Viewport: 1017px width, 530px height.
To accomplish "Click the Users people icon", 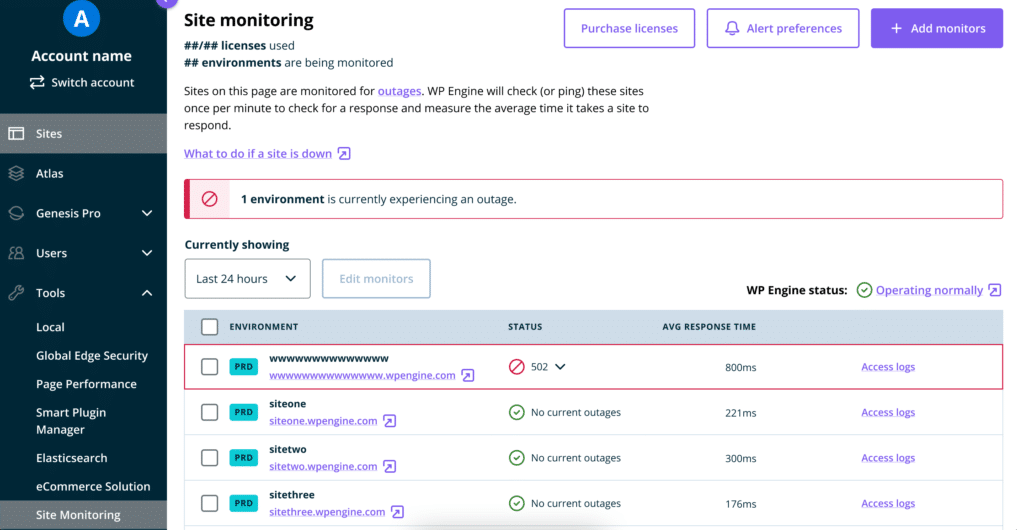I will click(x=16, y=253).
